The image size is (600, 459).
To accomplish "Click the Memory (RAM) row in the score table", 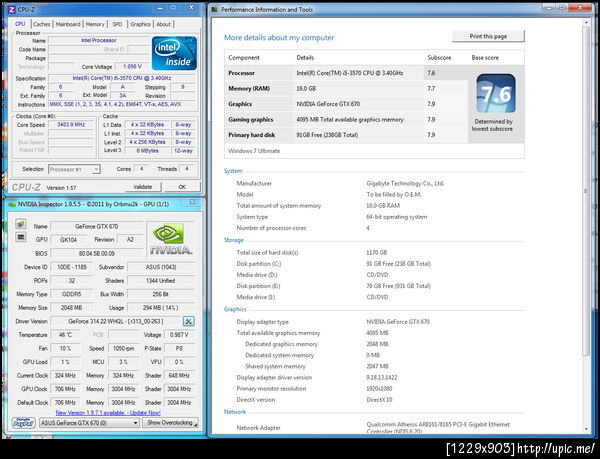I will coord(346,88).
